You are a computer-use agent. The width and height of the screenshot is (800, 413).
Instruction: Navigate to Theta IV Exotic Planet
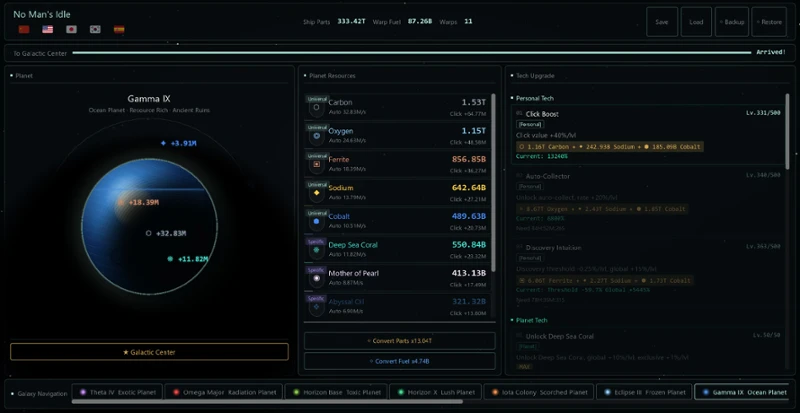click(x=117, y=392)
